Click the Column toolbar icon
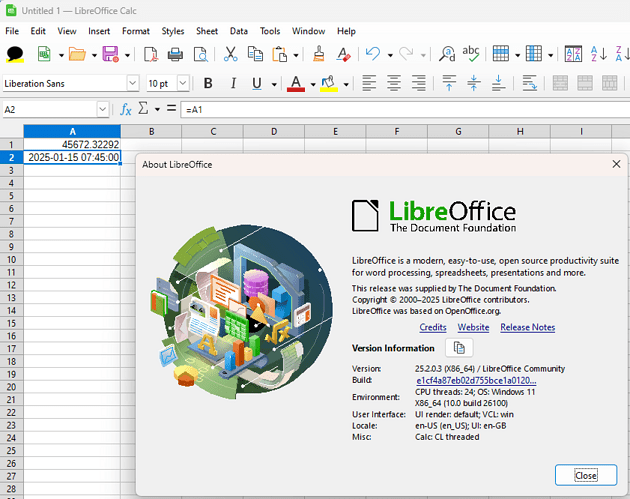The height and width of the screenshot is (499, 630). click(534, 54)
